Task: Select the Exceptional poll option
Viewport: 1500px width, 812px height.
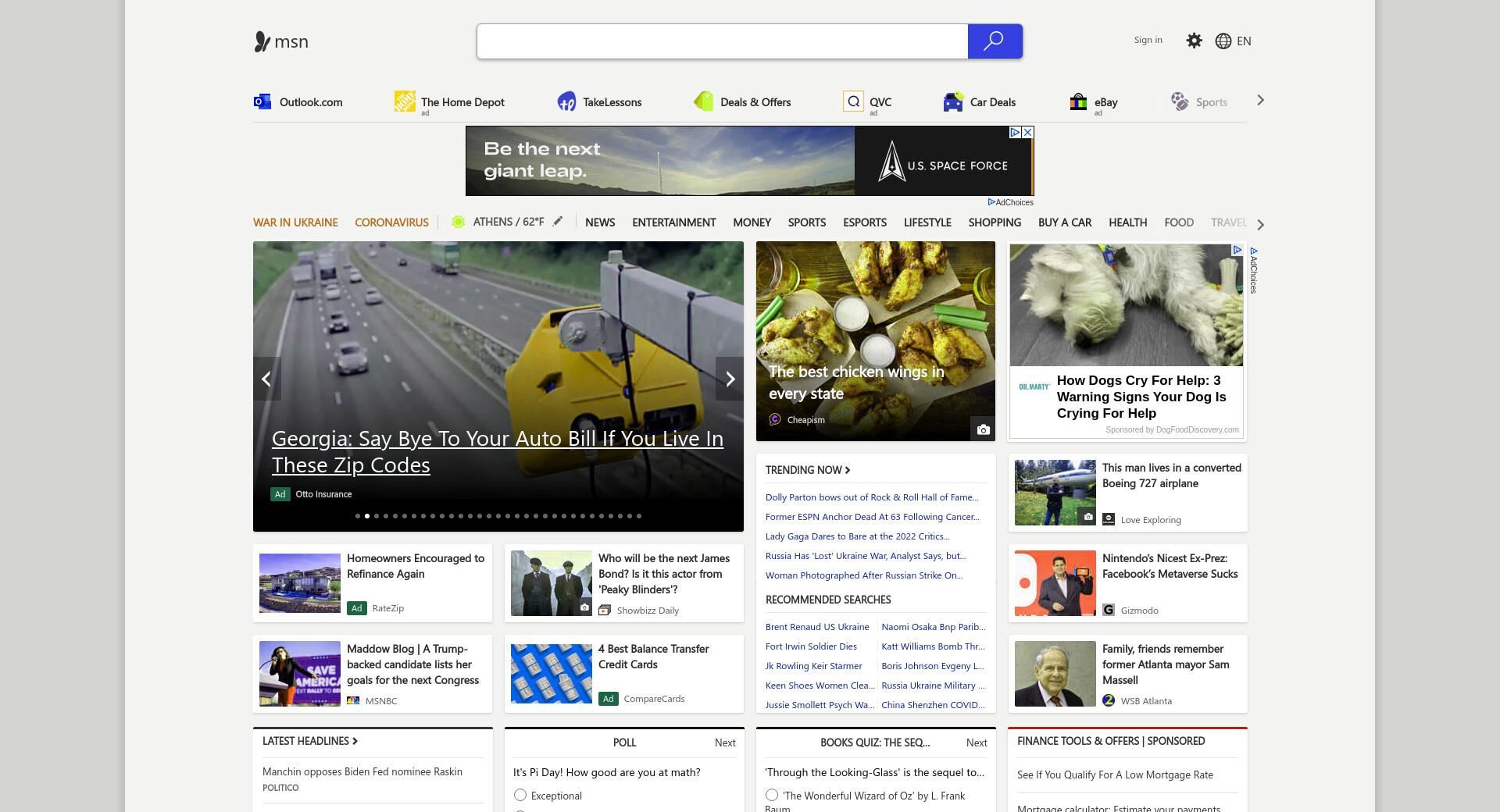Action: pos(520,795)
